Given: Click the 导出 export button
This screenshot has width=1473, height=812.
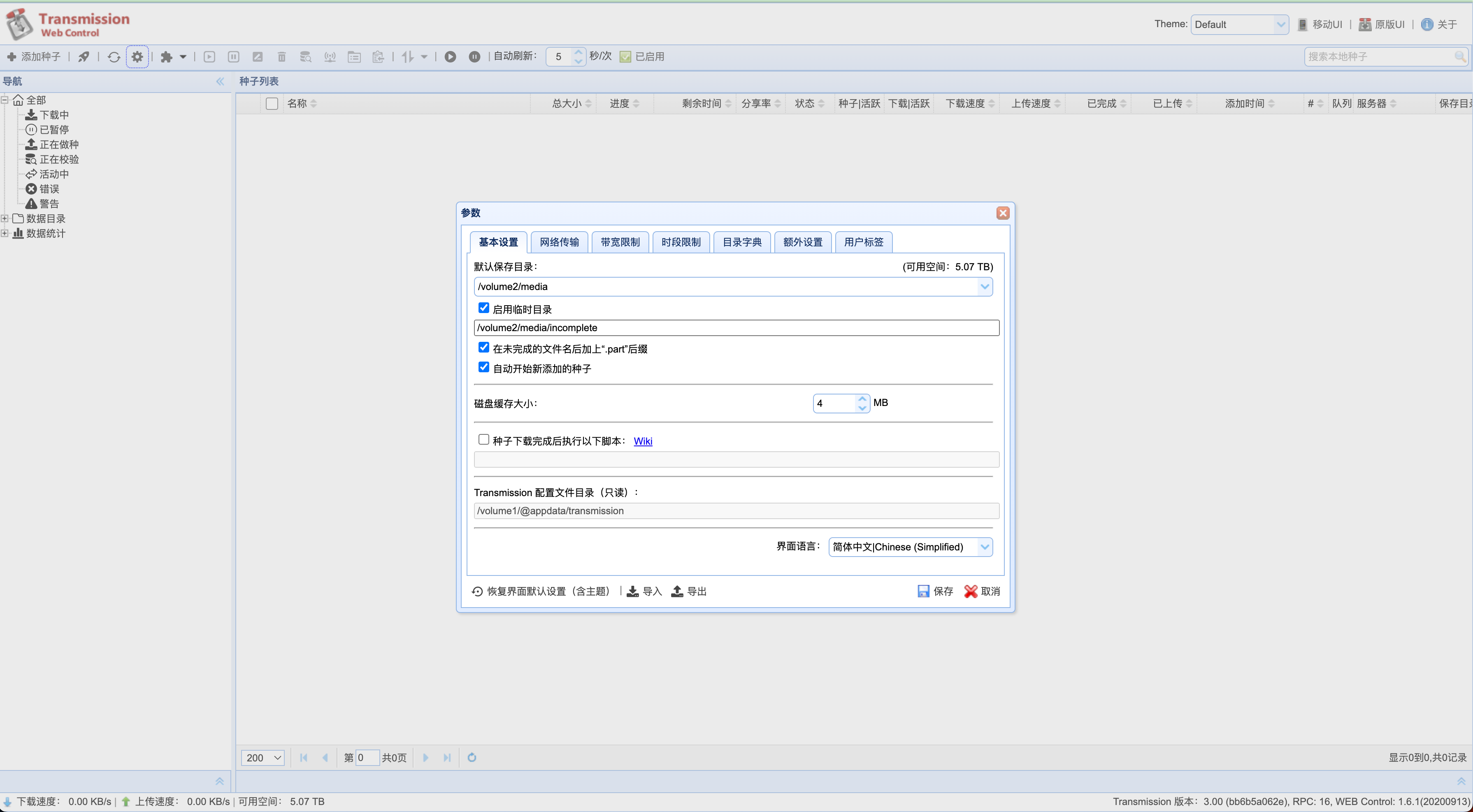Looking at the screenshot, I should coord(688,591).
